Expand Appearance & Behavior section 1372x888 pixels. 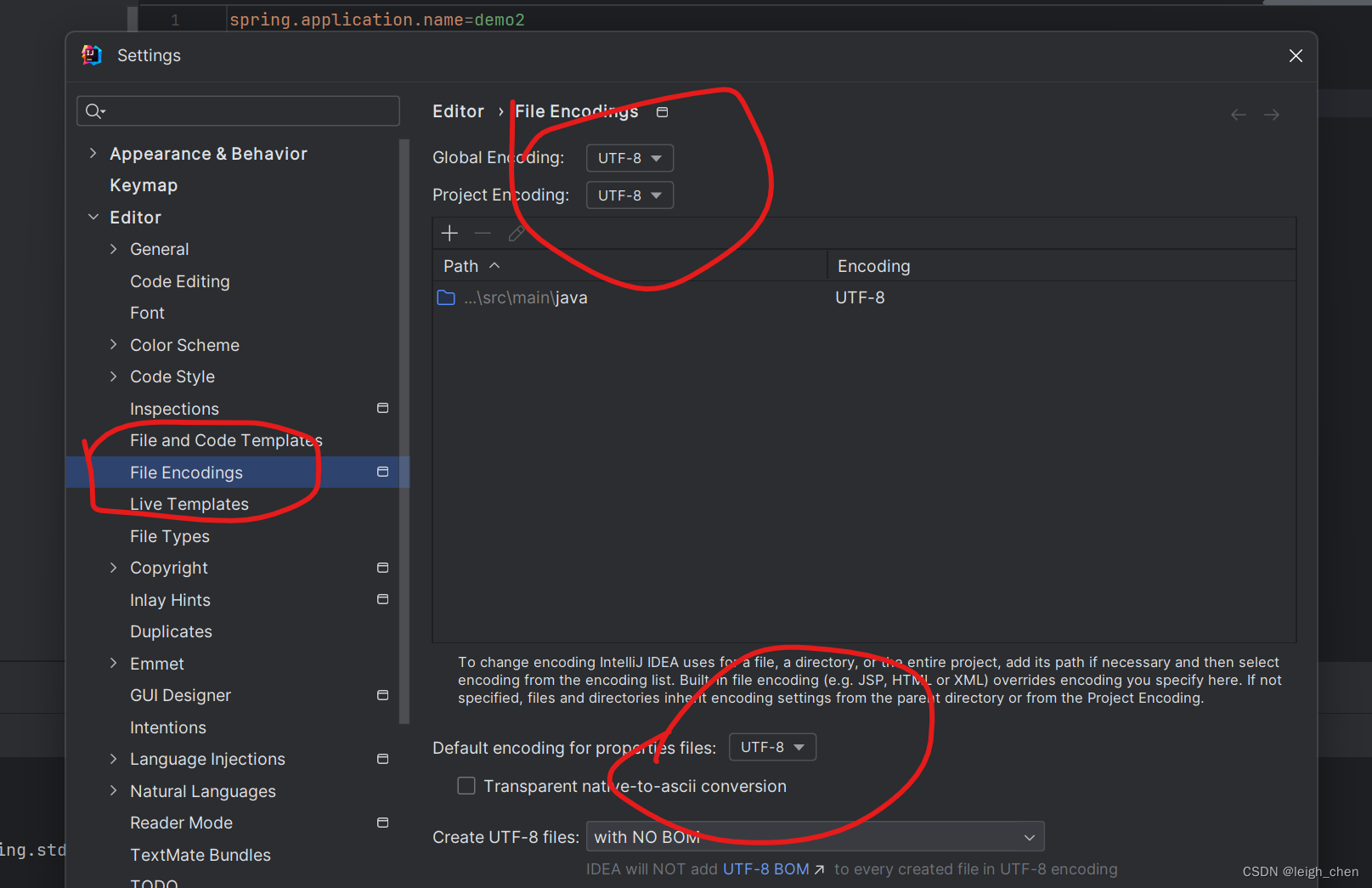coord(93,153)
